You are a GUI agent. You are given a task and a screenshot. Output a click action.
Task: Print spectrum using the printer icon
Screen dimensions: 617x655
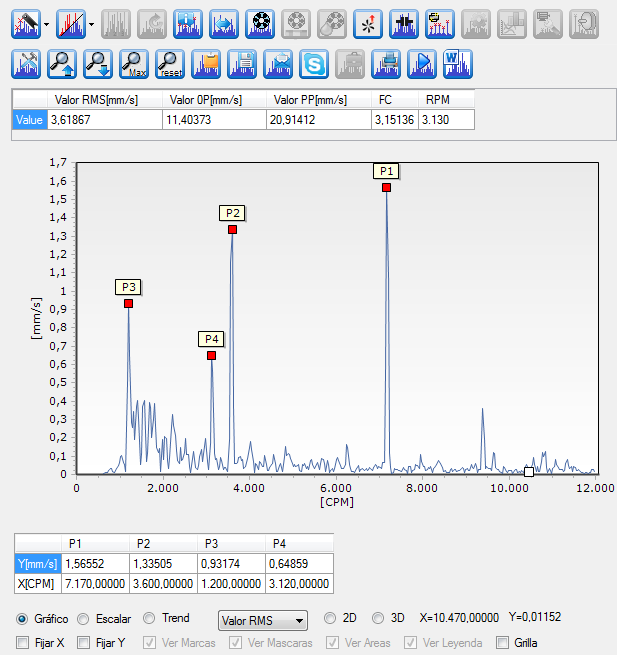tap(386, 64)
